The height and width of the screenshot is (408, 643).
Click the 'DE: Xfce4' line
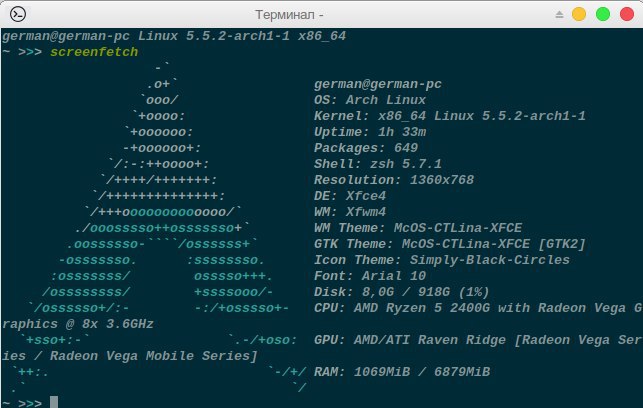pyautogui.click(x=350, y=196)
